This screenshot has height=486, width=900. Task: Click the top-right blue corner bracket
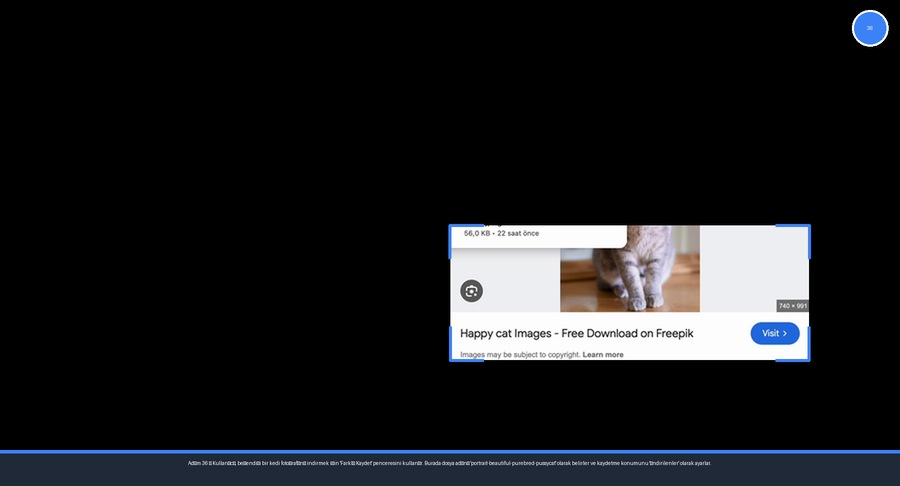point(806,228)
